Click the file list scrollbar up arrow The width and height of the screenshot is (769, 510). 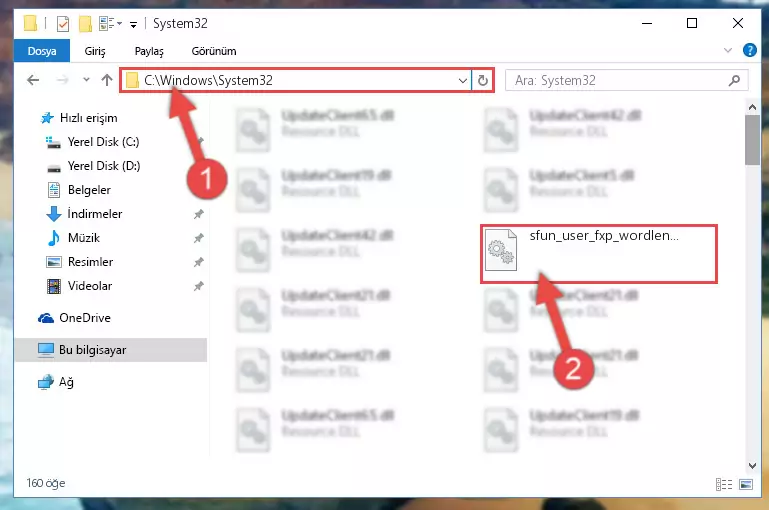pyautogui.click(x=752, y=106)
